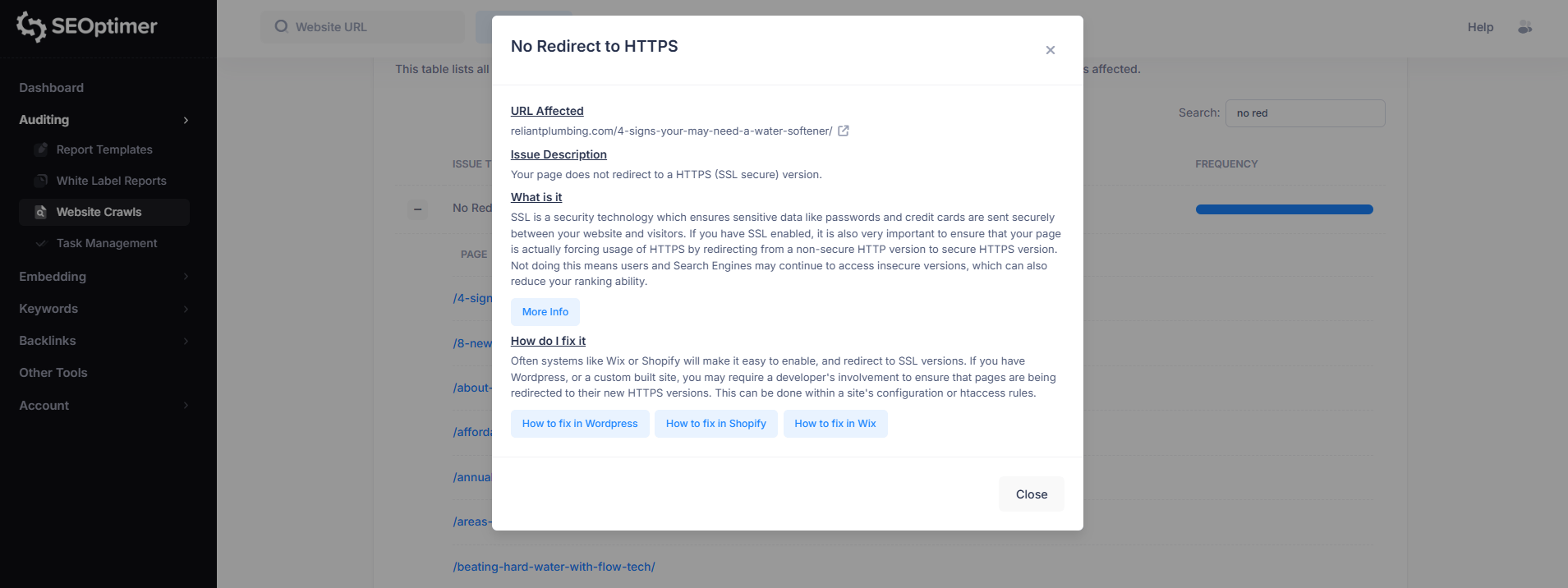Dismiss the modal using the X icon
This screenshot has width=1568, height=588.
tap(1050, 49)
